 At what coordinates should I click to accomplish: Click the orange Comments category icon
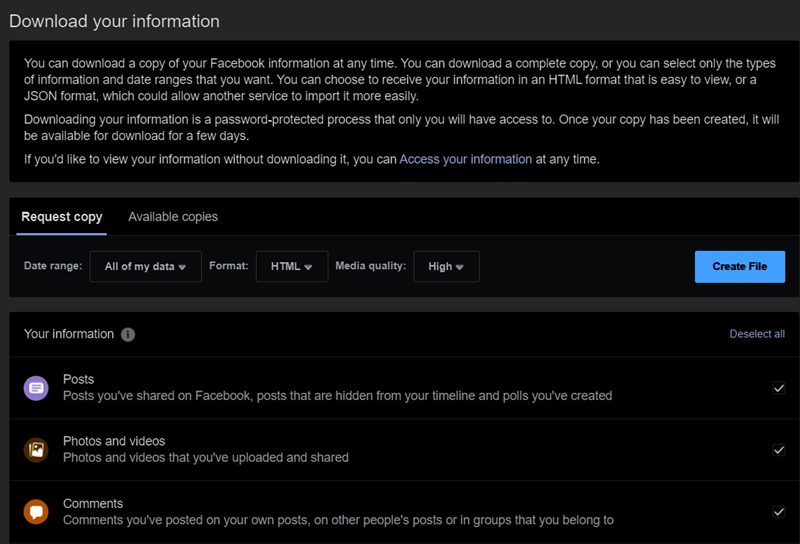point(36,512)
